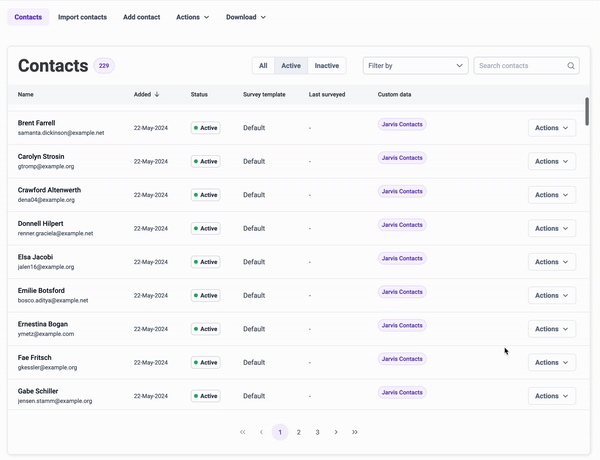Click Active status badge for Fae Fritsch
The height and width of the screenshot is (460, 600).
[205, 362]
